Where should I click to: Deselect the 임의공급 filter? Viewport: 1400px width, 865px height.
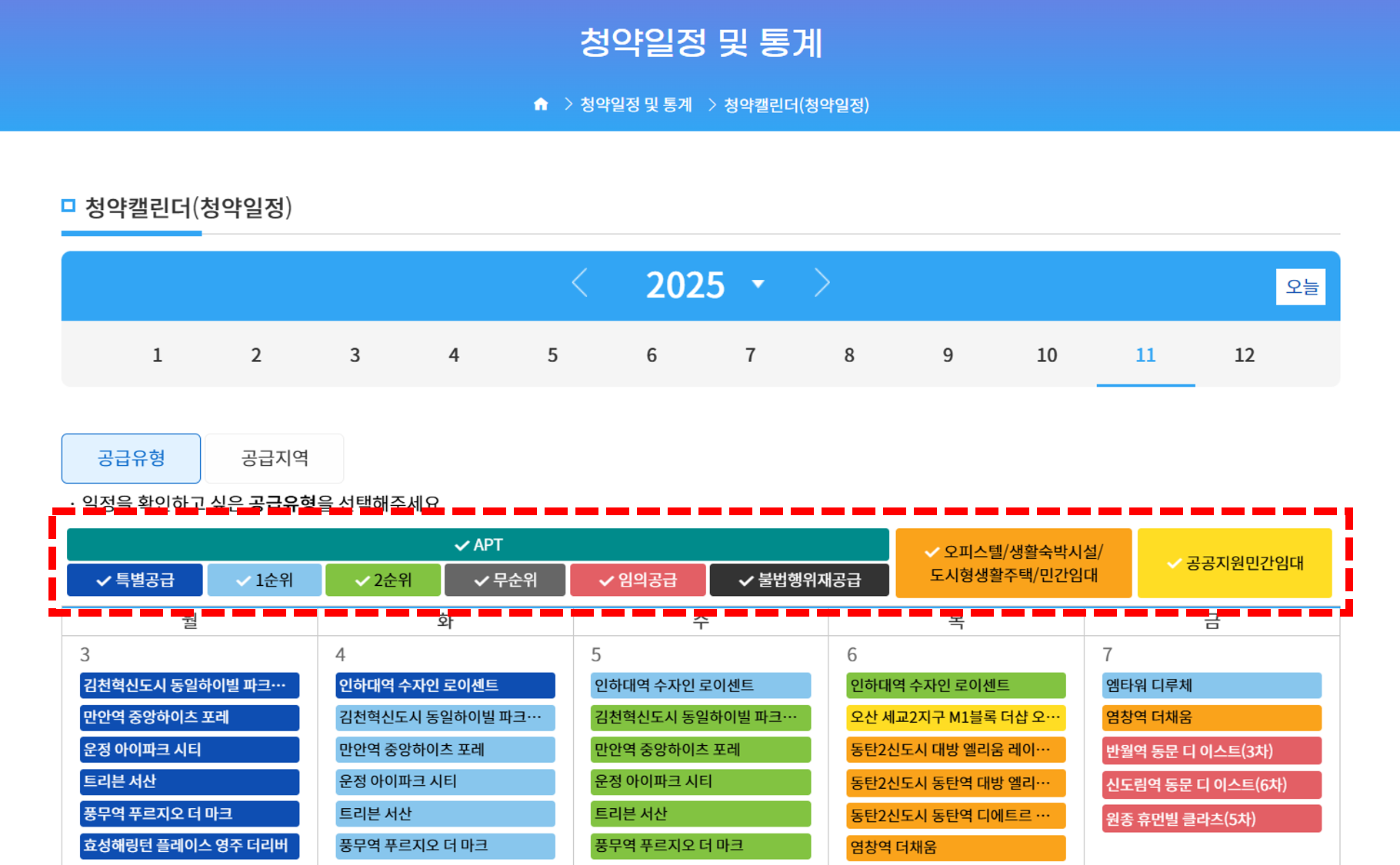pos(638,581)
